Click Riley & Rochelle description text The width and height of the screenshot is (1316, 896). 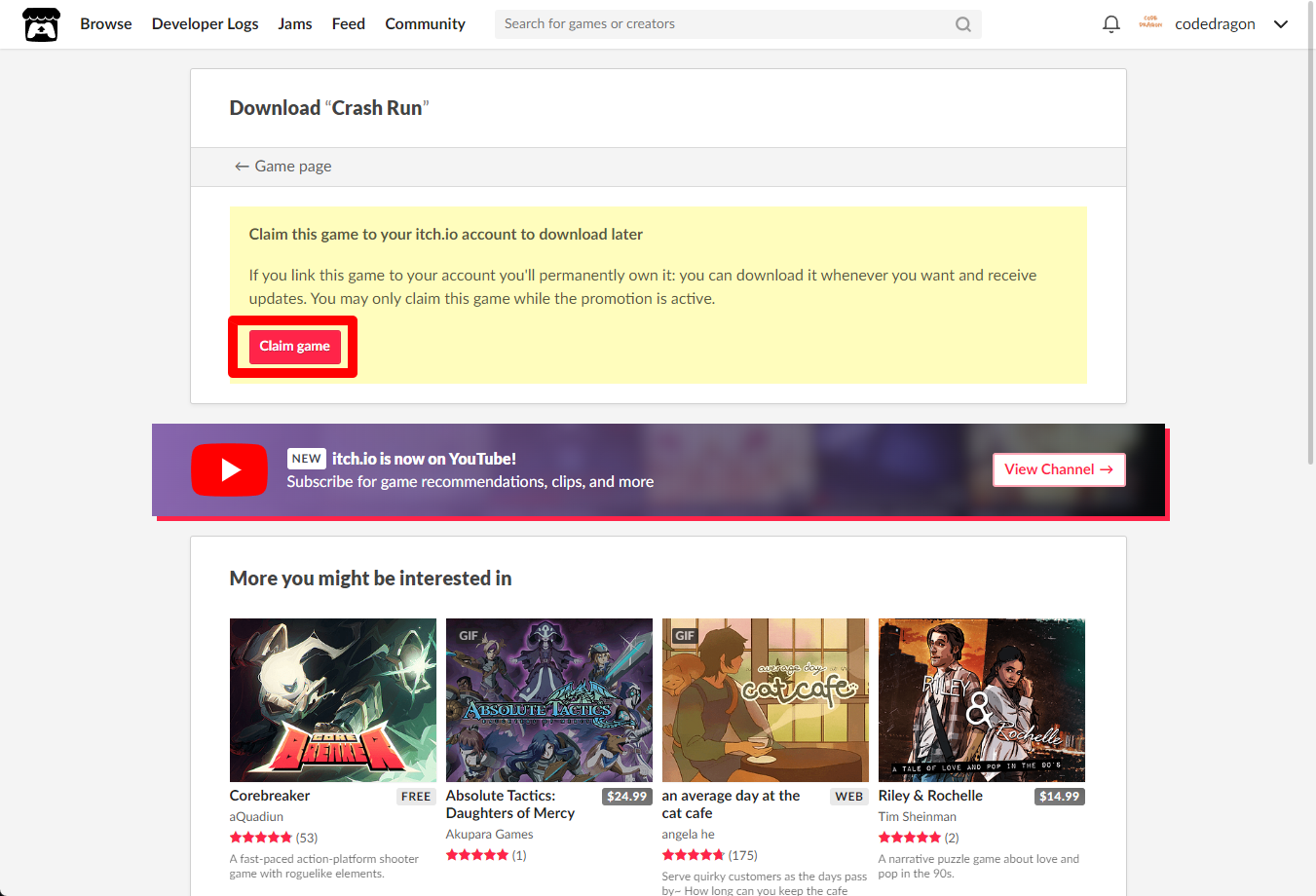979,867
